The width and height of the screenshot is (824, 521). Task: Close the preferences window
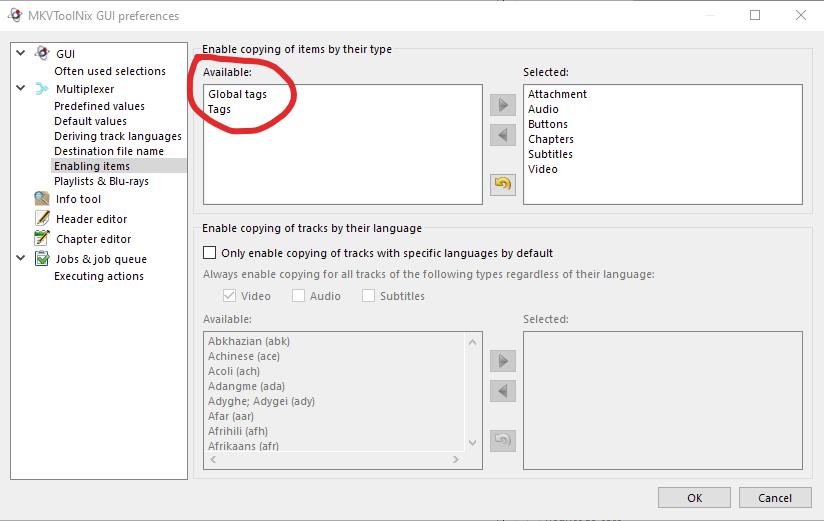tap(801, 15)
